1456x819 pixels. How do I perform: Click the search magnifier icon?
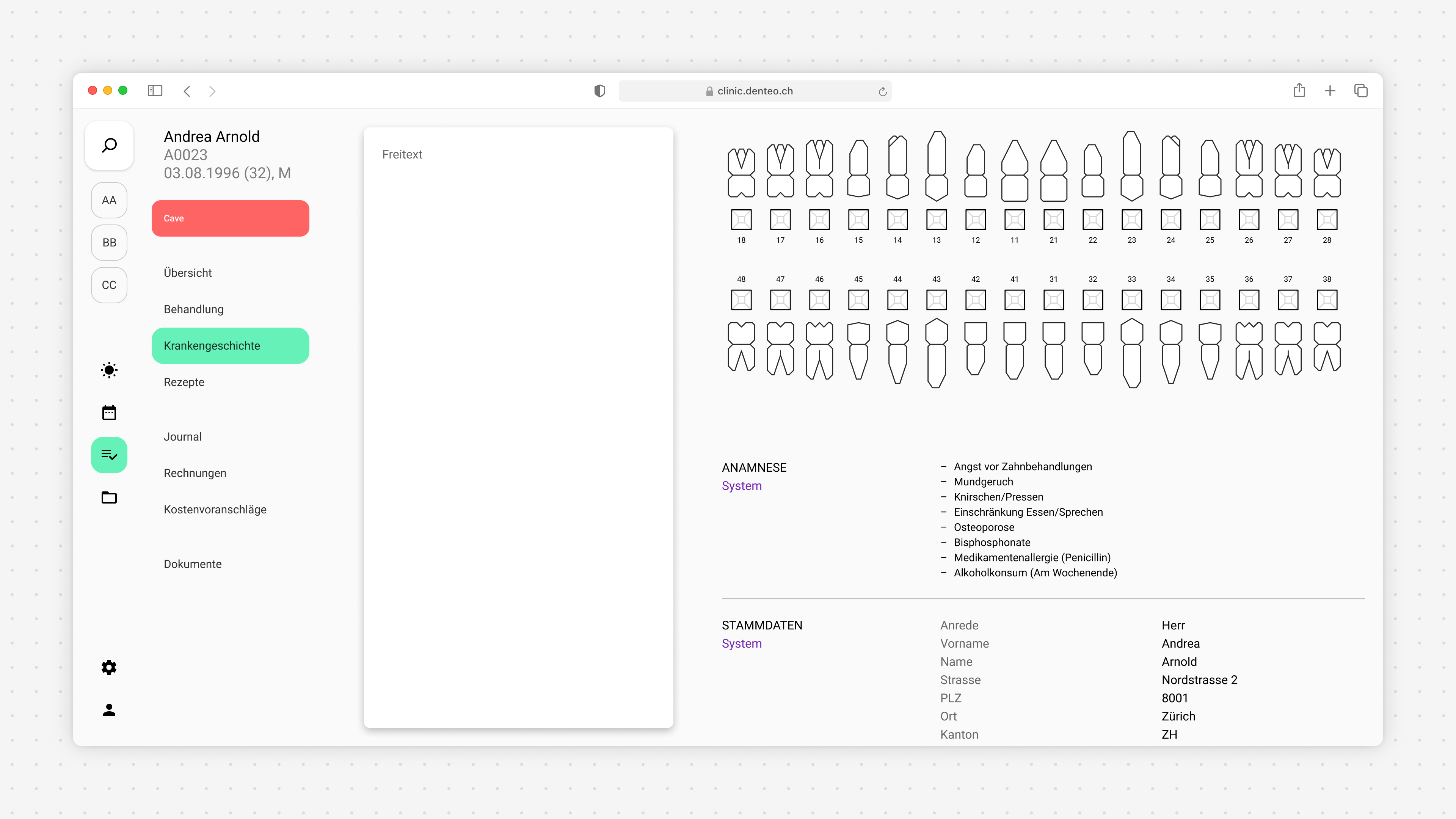[109, 145]
